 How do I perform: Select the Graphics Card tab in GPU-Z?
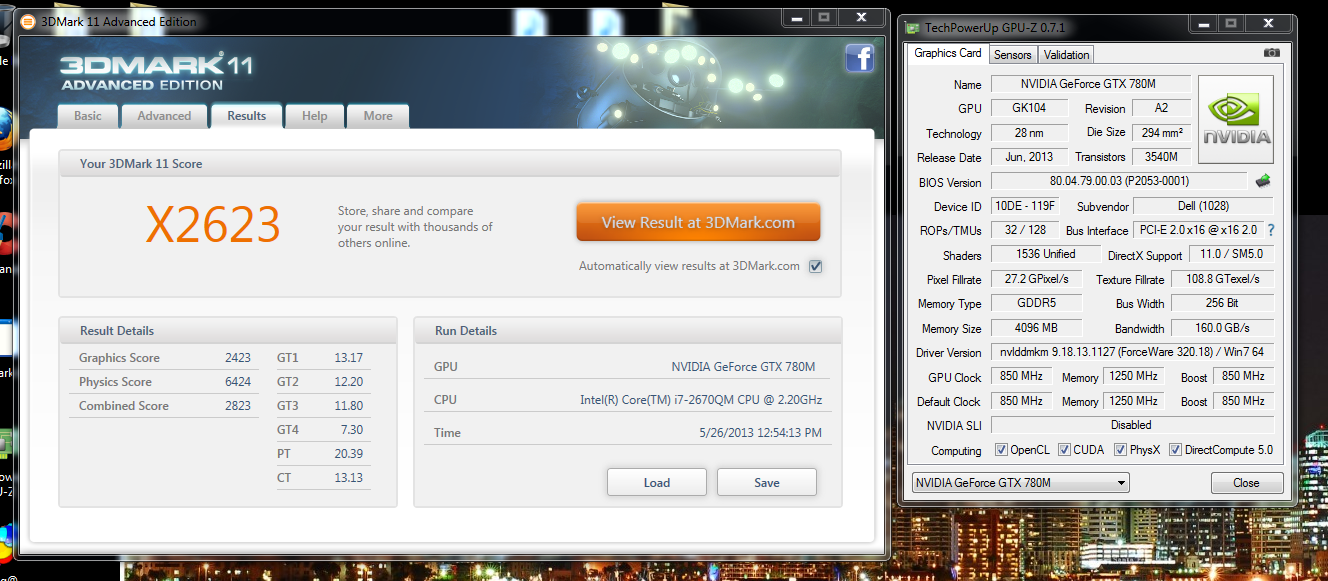(x=948, y=54)
